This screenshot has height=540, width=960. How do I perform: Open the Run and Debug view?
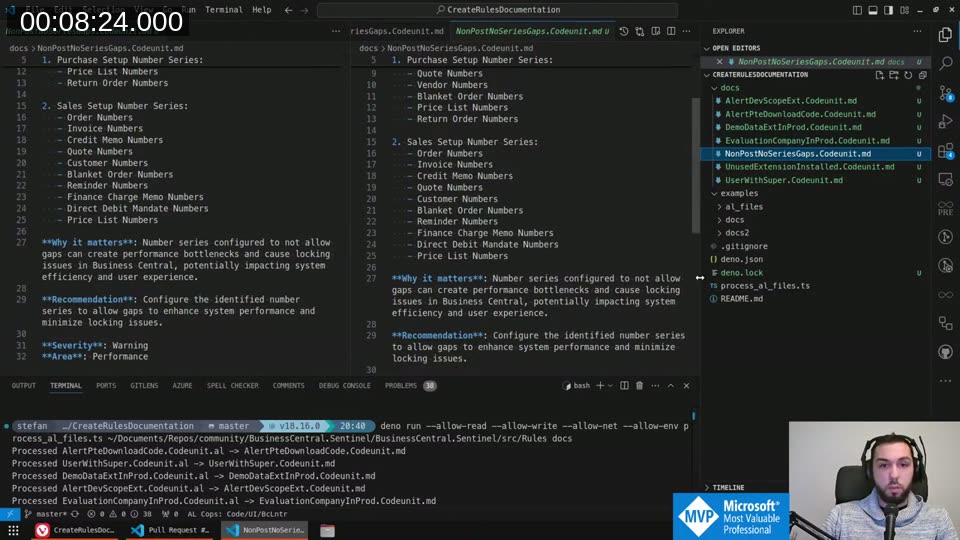[945, 121]
